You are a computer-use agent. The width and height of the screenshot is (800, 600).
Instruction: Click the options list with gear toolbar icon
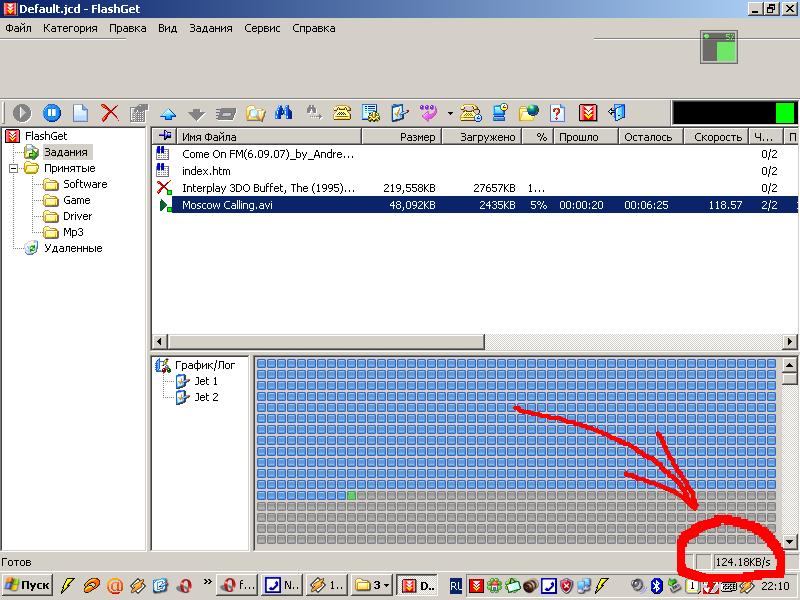371,113
